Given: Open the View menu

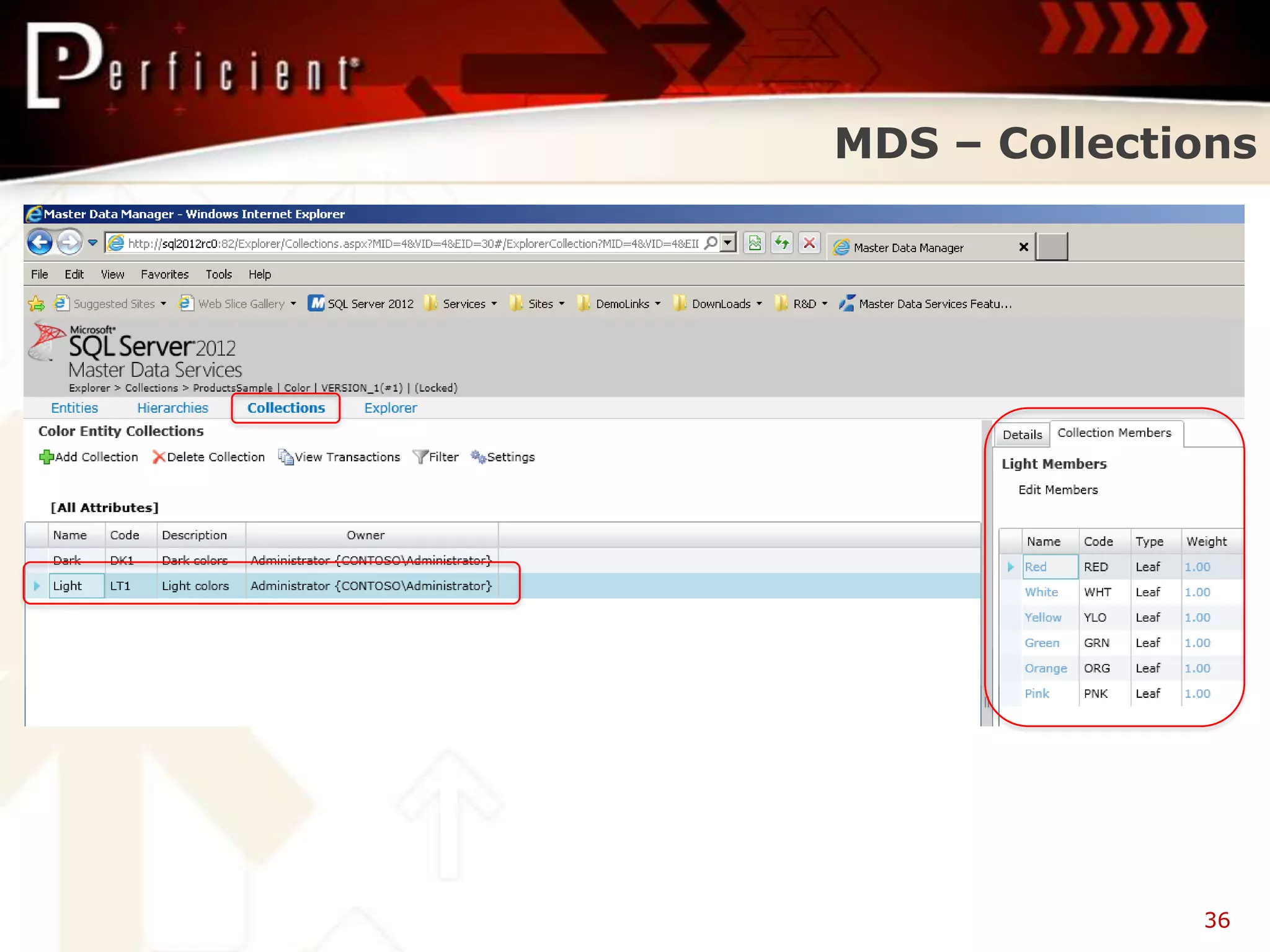Looking at the screenshot, I should 112,275.
